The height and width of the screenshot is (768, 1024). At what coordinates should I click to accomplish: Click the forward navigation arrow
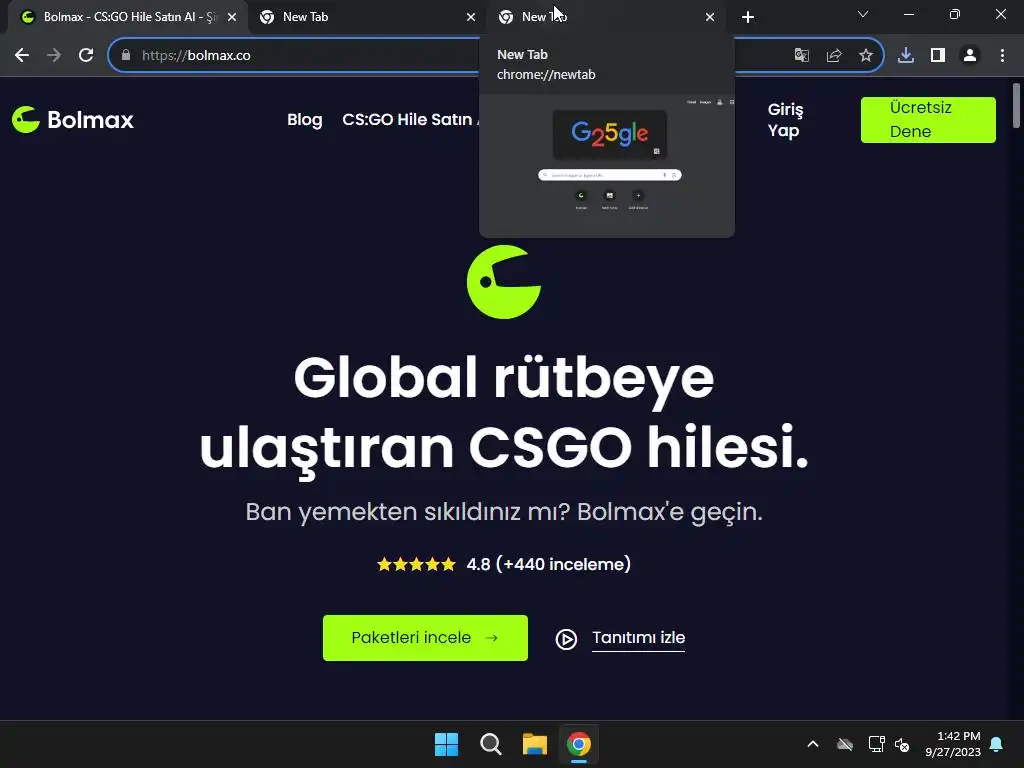(54, 56)
